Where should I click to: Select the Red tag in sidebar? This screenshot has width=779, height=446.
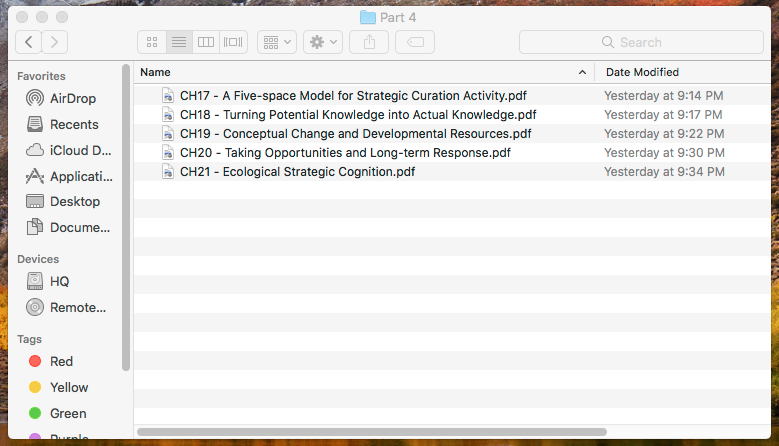pos(61,361)
